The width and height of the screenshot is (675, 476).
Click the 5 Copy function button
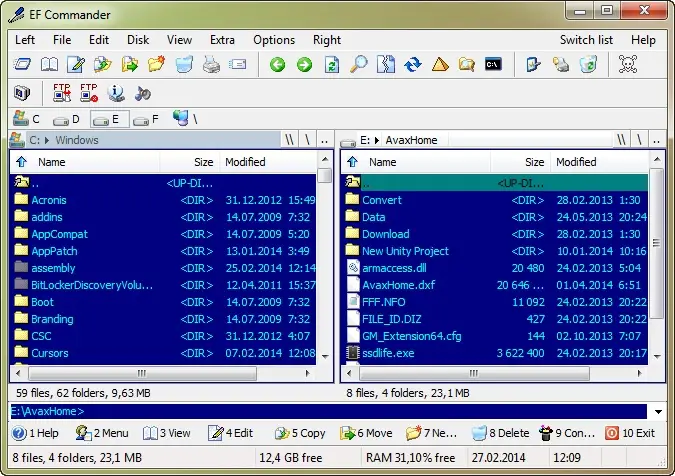(300, 433)
